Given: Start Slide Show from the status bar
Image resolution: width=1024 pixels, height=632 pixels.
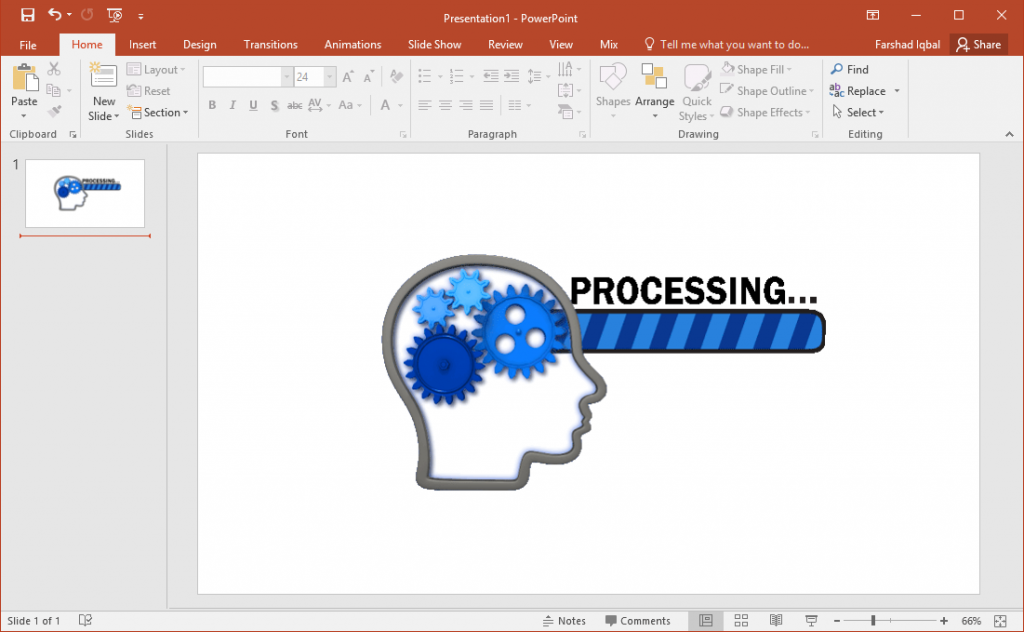Looking at the screenshot, I should (810, 620).
